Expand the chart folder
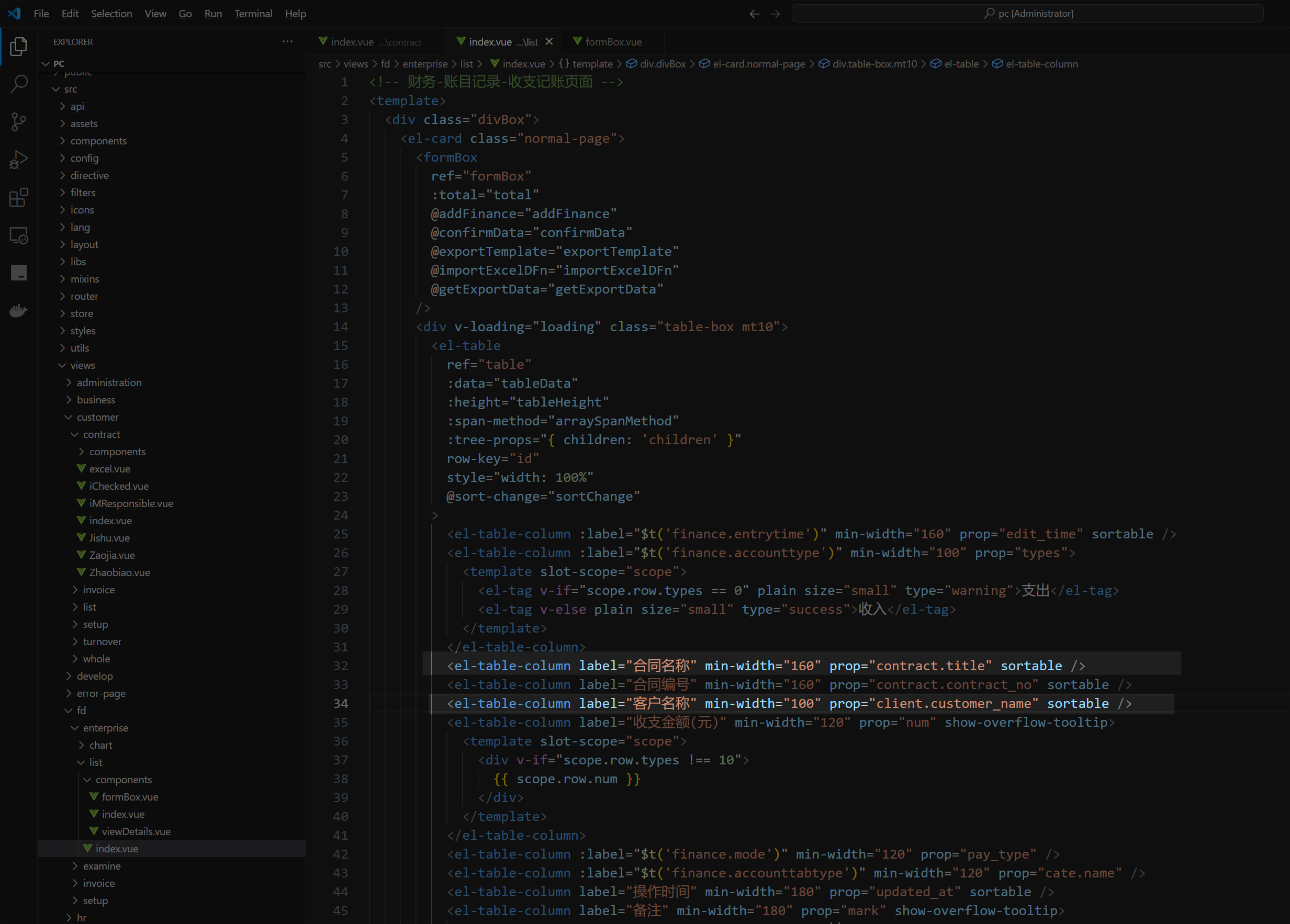Image resolution: width=1290 pixels, height=924 pixels. tap(81, 745)
